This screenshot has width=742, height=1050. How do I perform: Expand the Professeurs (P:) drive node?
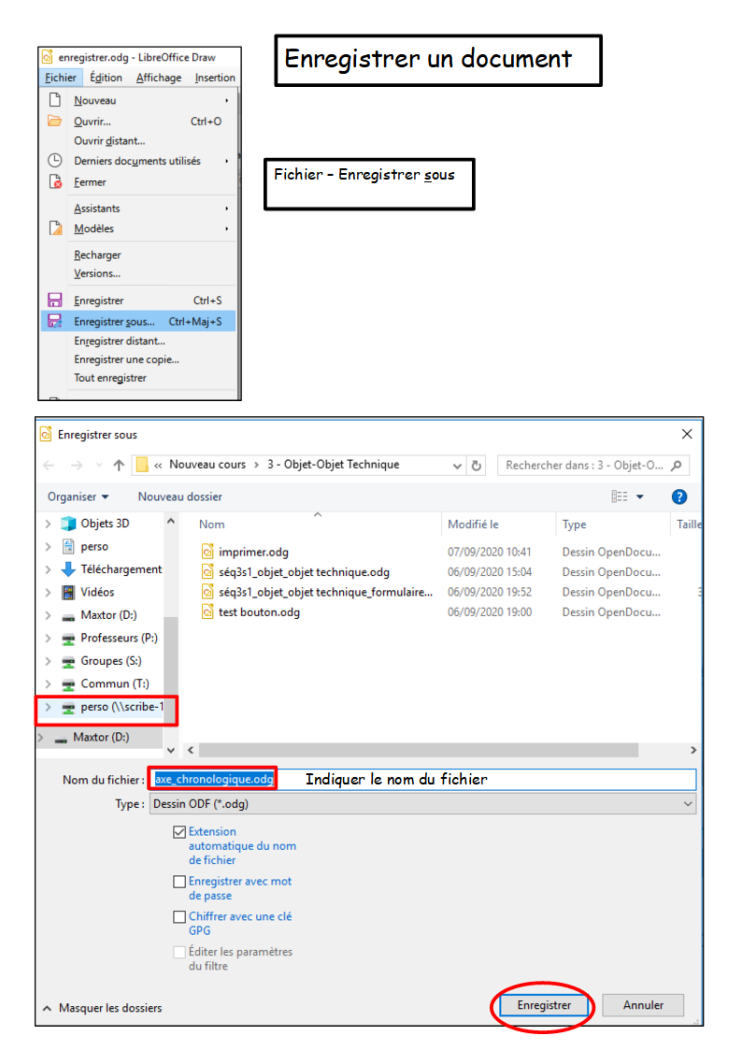(47, 638)
